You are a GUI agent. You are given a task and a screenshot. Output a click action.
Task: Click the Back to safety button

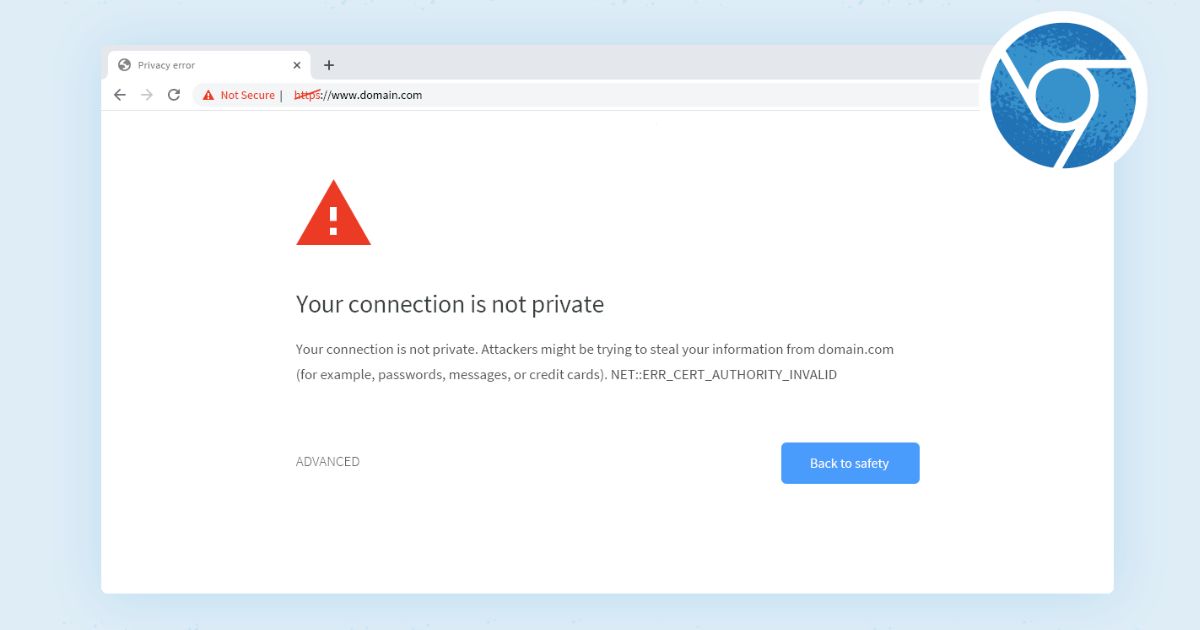849,462
